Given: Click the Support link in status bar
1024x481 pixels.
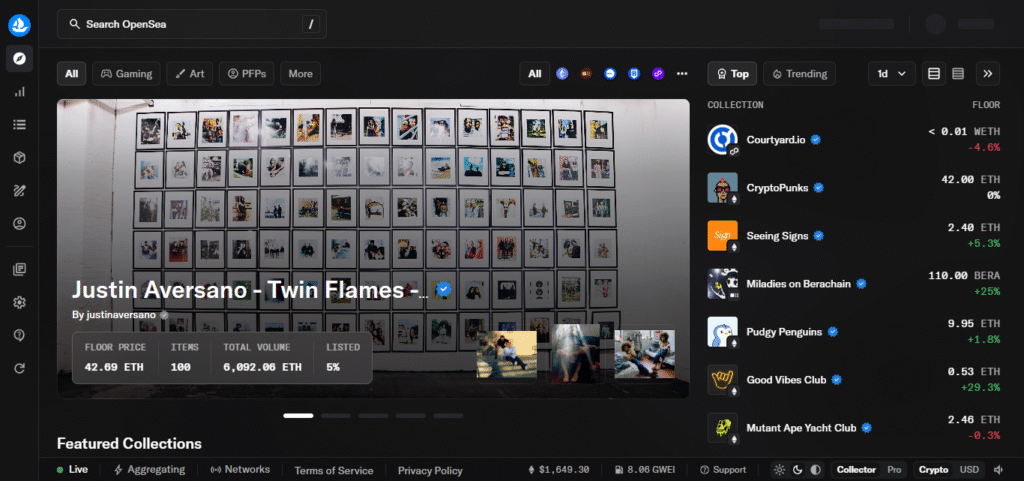Looking at the screenshot, I should [723, 470].
